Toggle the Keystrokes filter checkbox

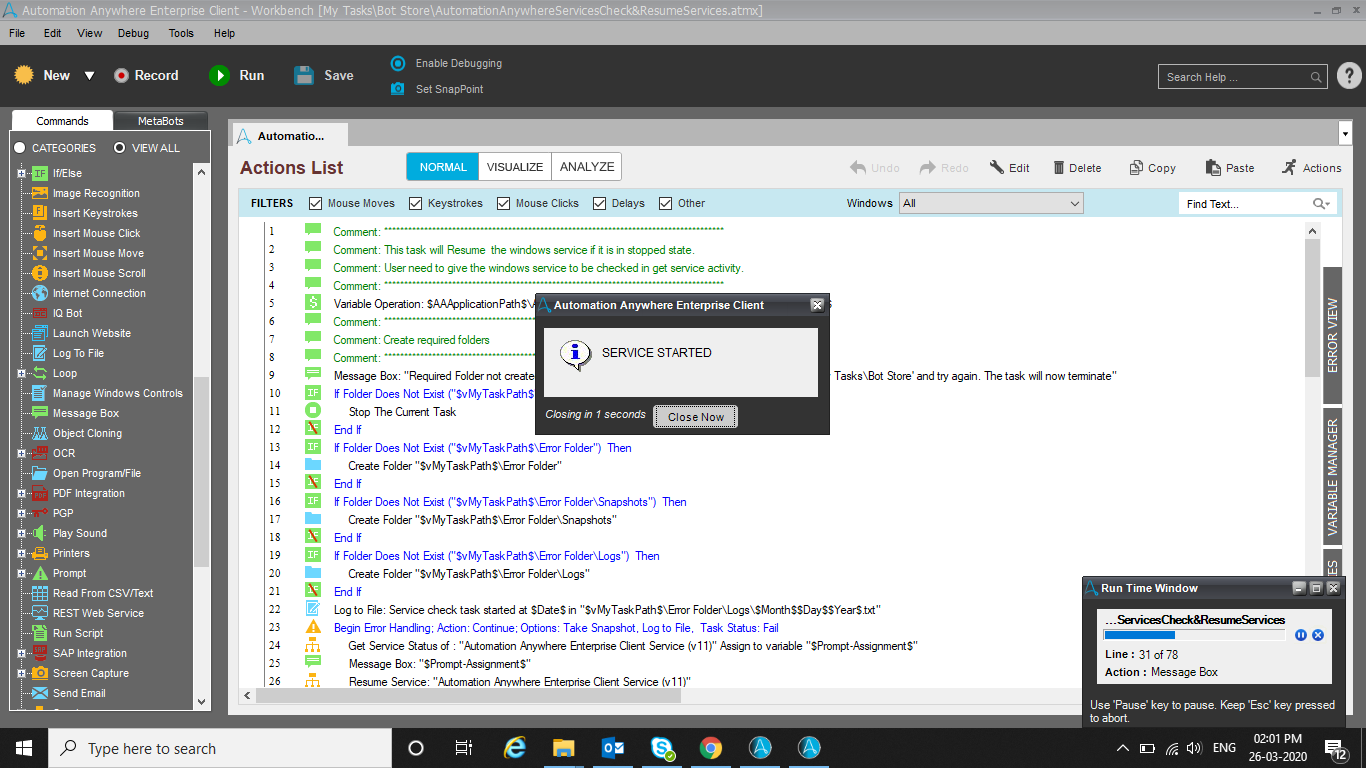tap(416, 203)
